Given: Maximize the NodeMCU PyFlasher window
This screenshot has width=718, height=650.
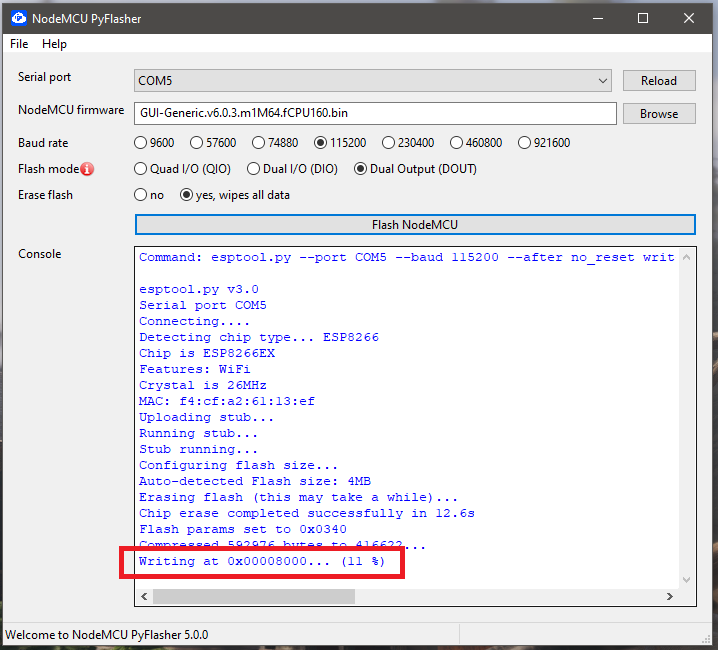Looking at the screenshot, I should coord(643,18).
